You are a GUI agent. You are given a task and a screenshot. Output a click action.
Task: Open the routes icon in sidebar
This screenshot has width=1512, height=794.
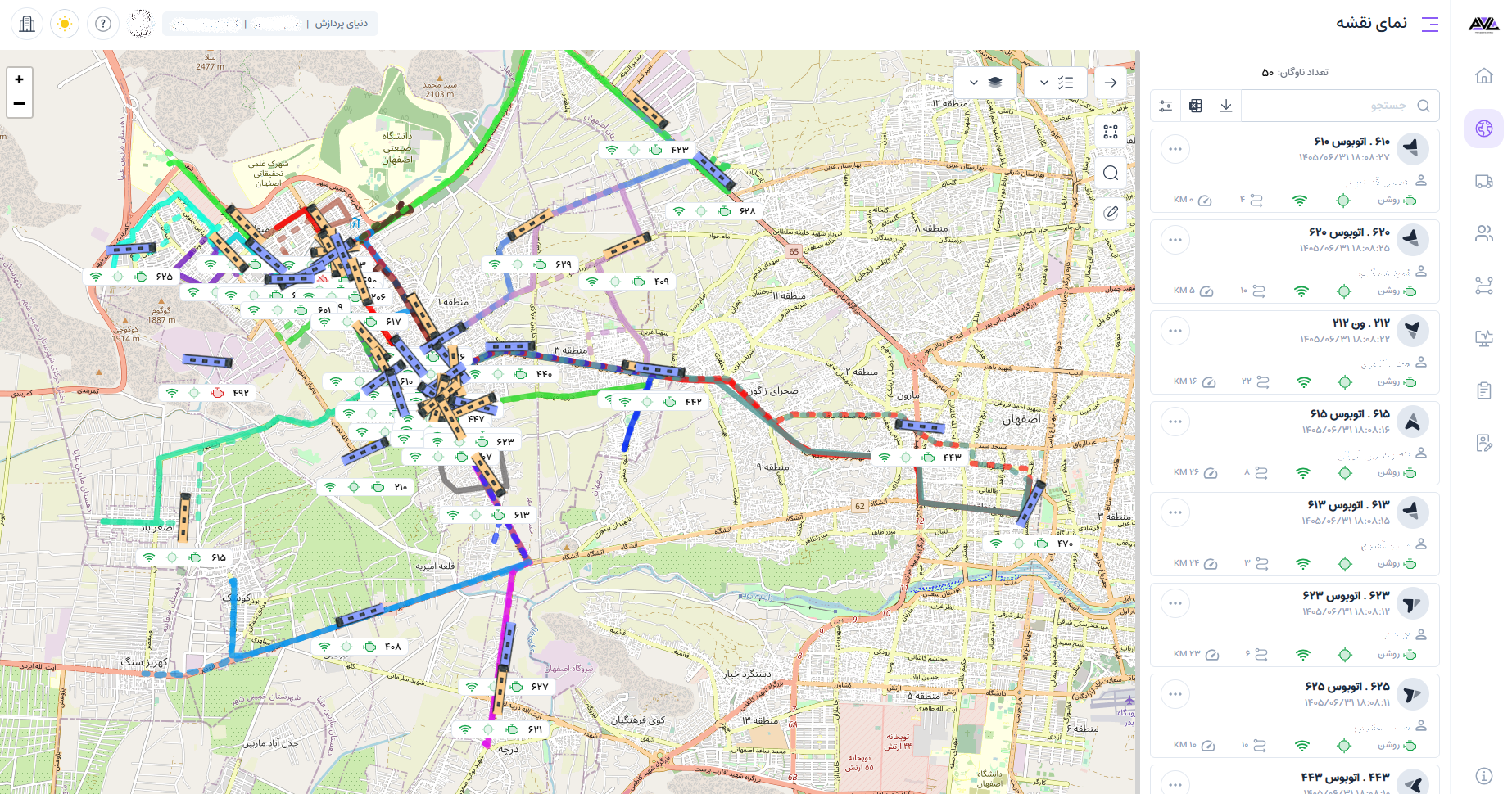coord(1483,286)
